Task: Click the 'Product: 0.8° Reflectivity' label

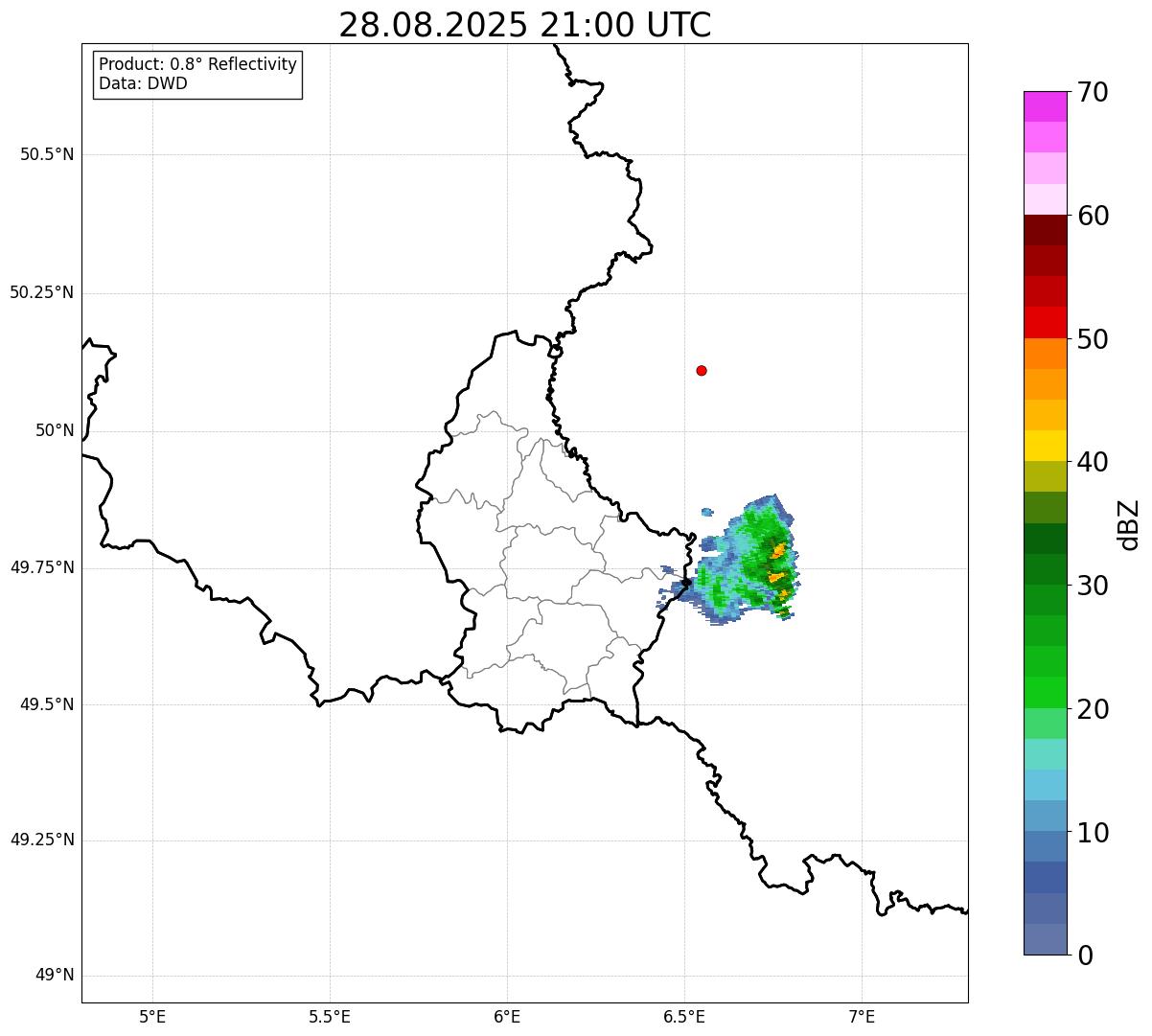Action: [x=198, y=64]
